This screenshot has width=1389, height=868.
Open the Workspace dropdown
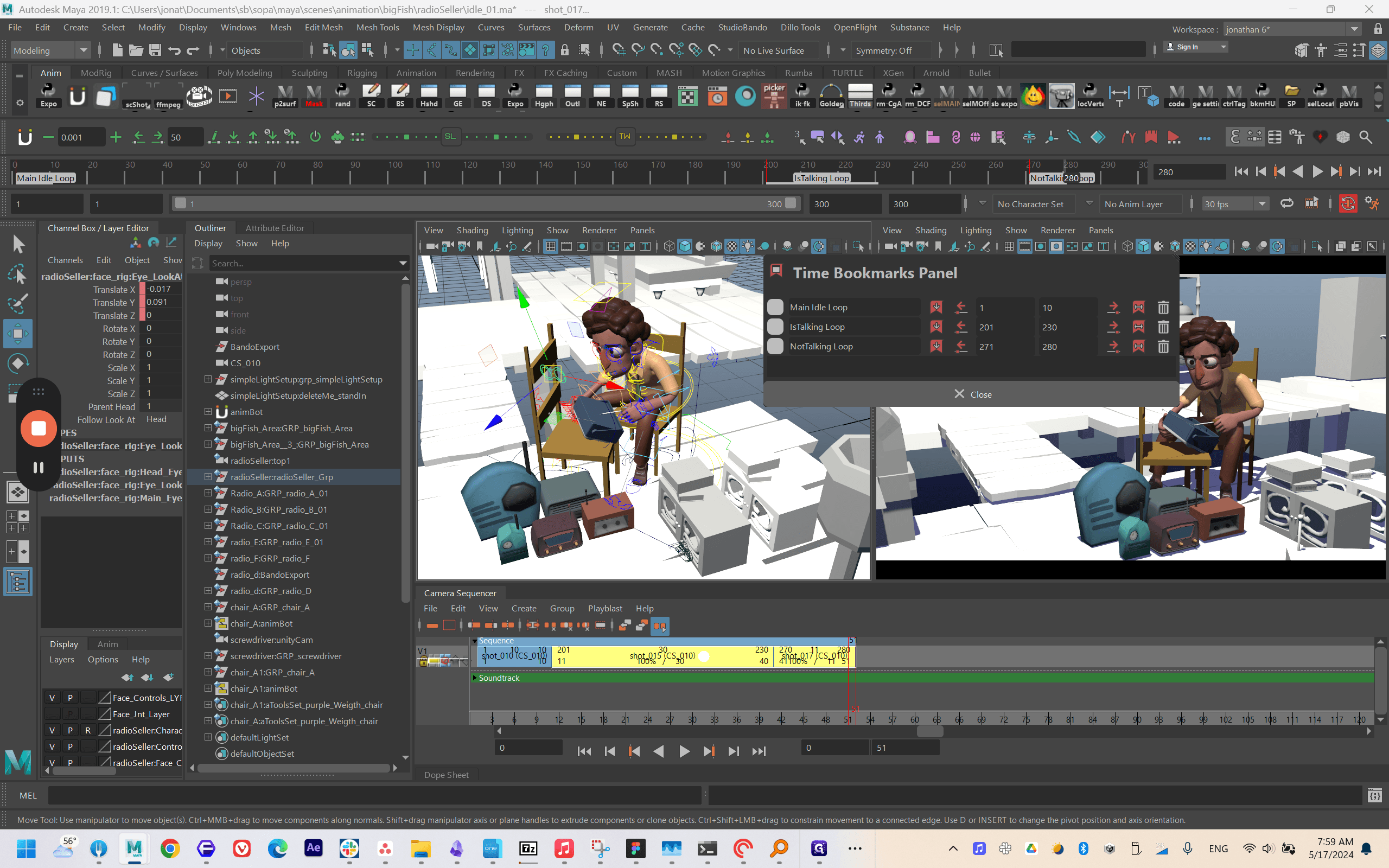[1292, 29]
